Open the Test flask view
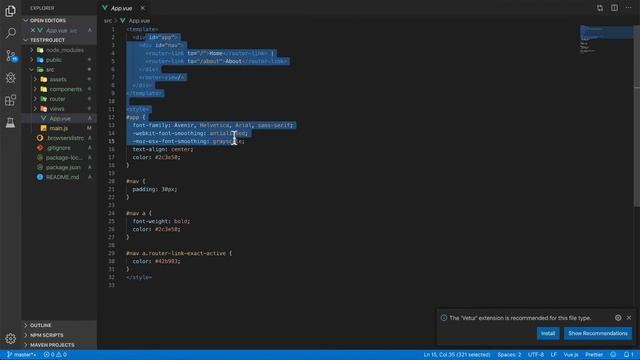 [x=11, y=122]
